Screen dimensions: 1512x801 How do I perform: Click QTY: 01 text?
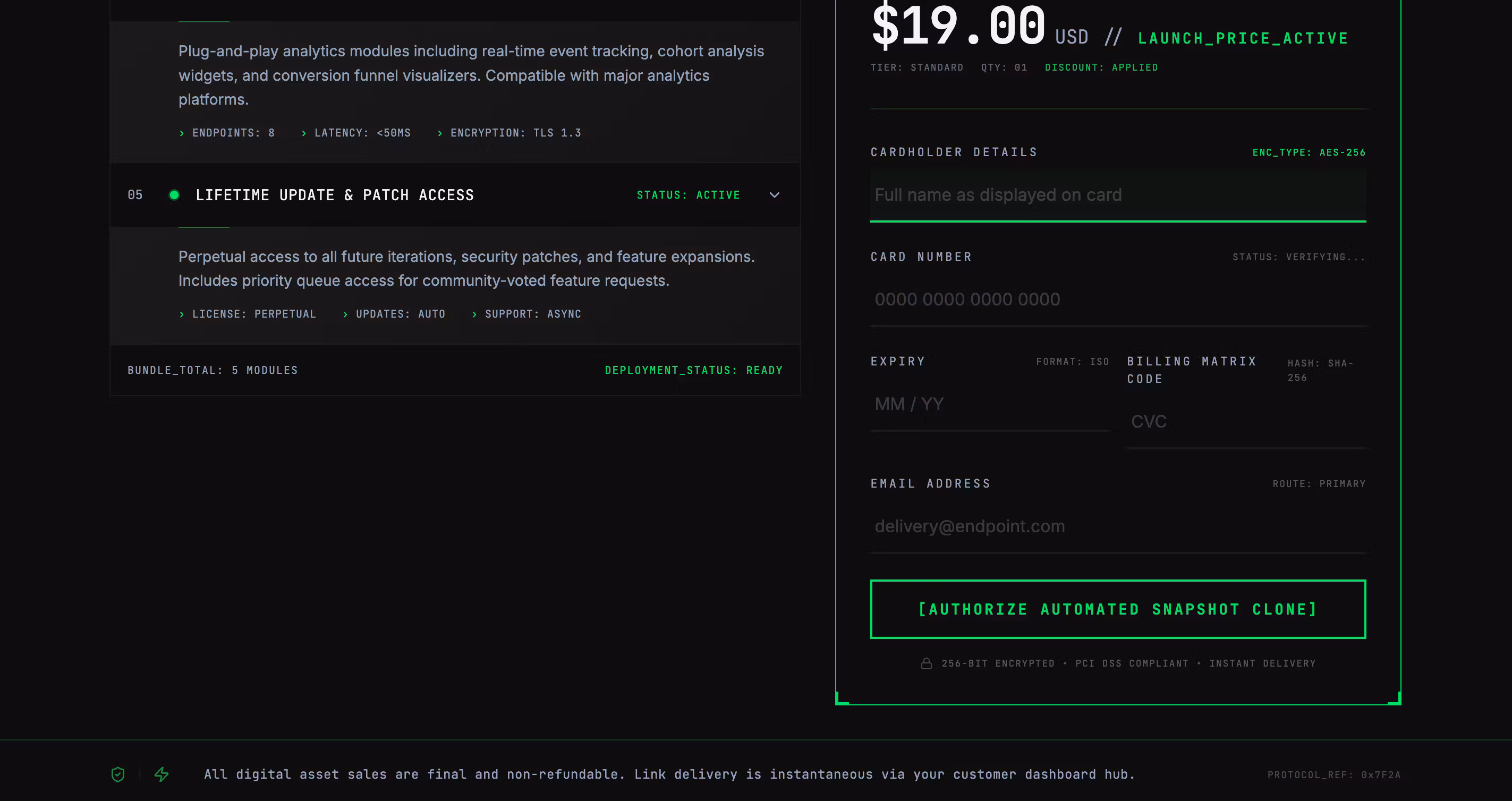[x=1004, y=67]
